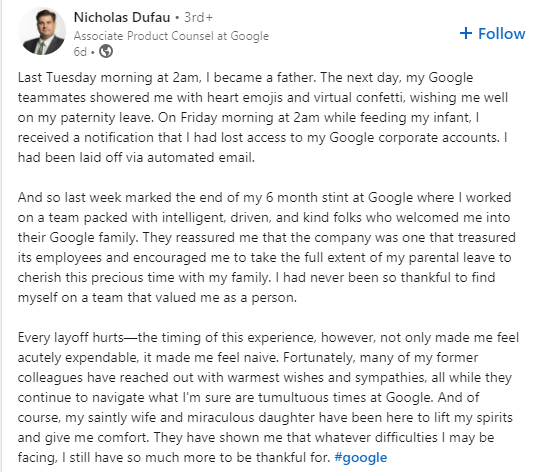Screen dimensions: 538x472
Task: Click the line starting 'their Google family'
Action: coord(267,238)
